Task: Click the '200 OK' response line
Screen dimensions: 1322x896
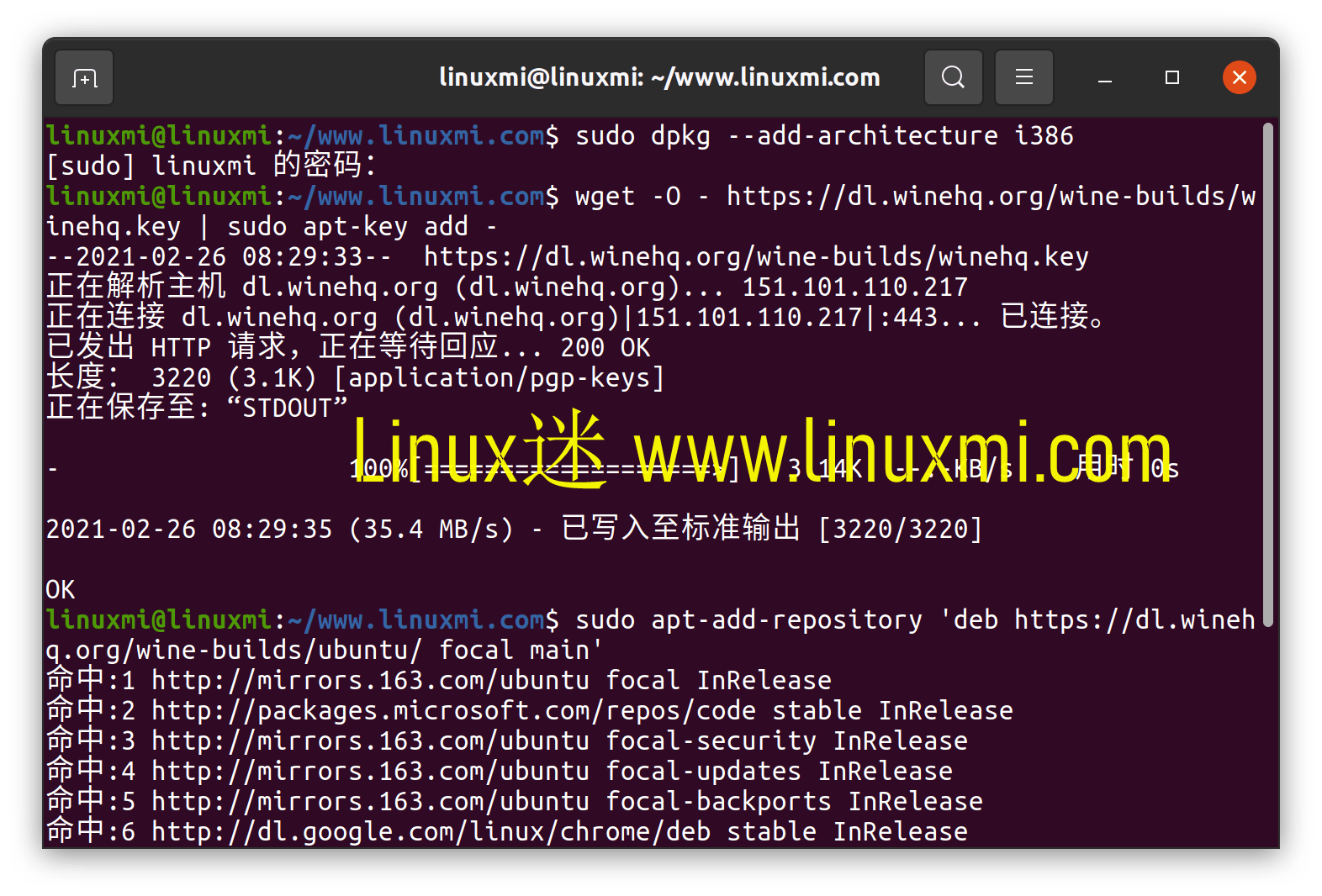Action: 348,348
